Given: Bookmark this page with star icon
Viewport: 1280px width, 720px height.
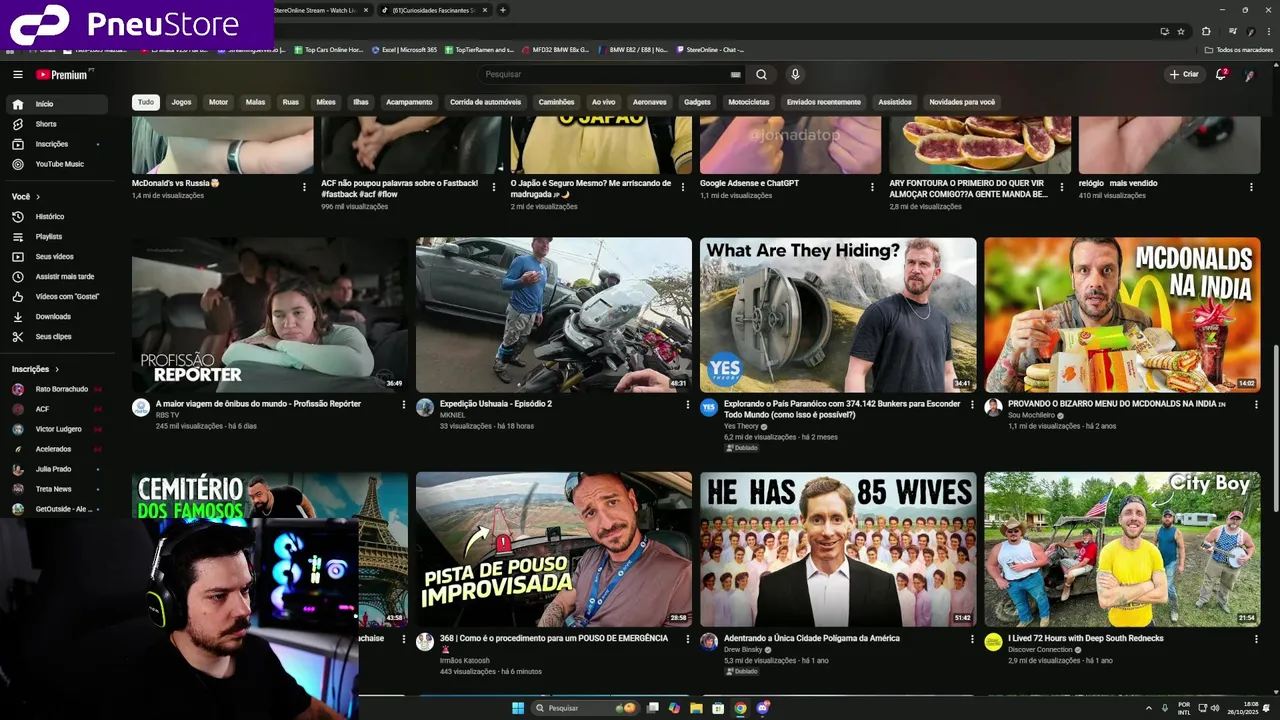Looking at the screenshot, I should point(1181,31).
